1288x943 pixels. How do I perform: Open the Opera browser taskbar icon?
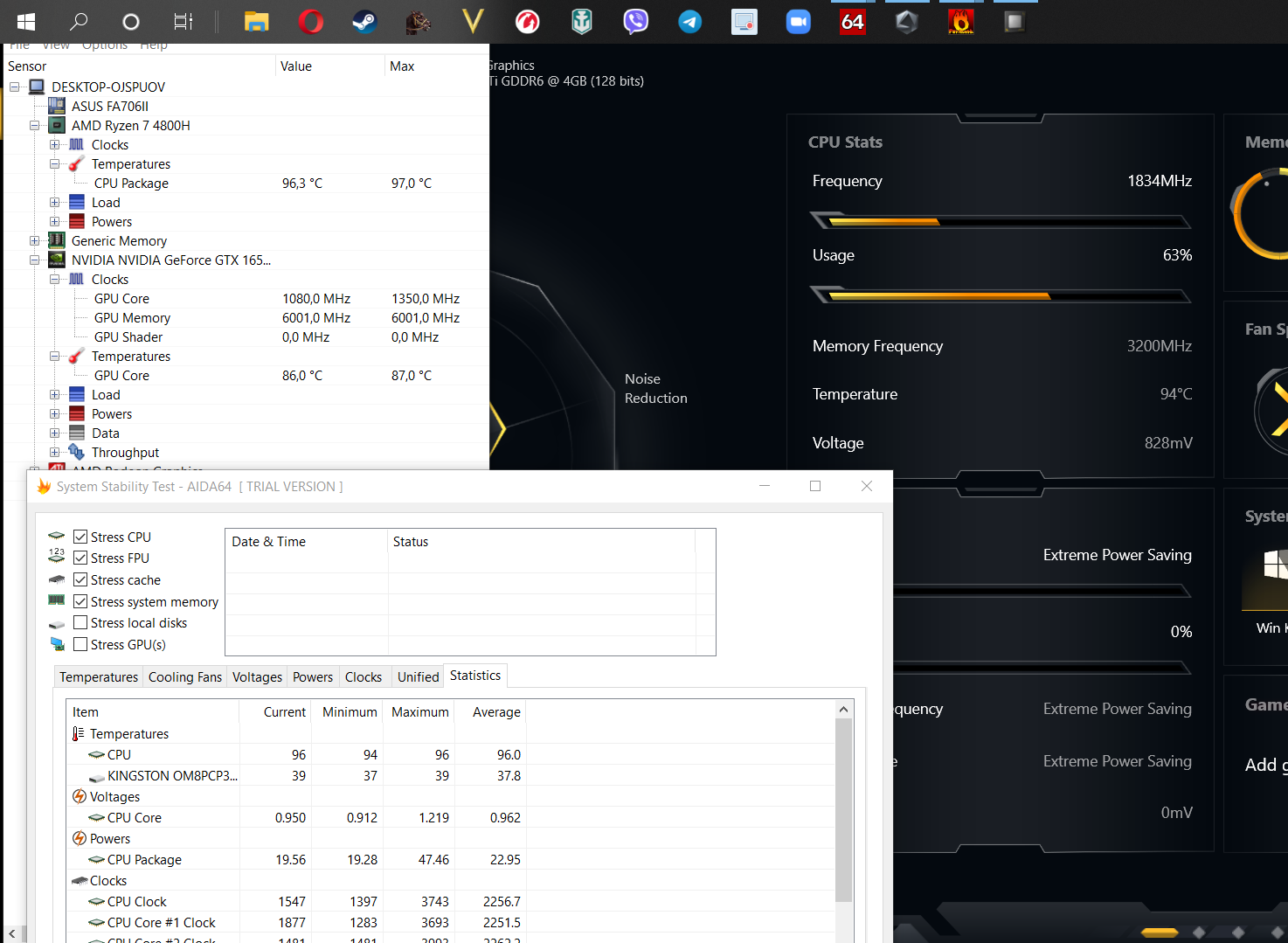click(310, 21)
